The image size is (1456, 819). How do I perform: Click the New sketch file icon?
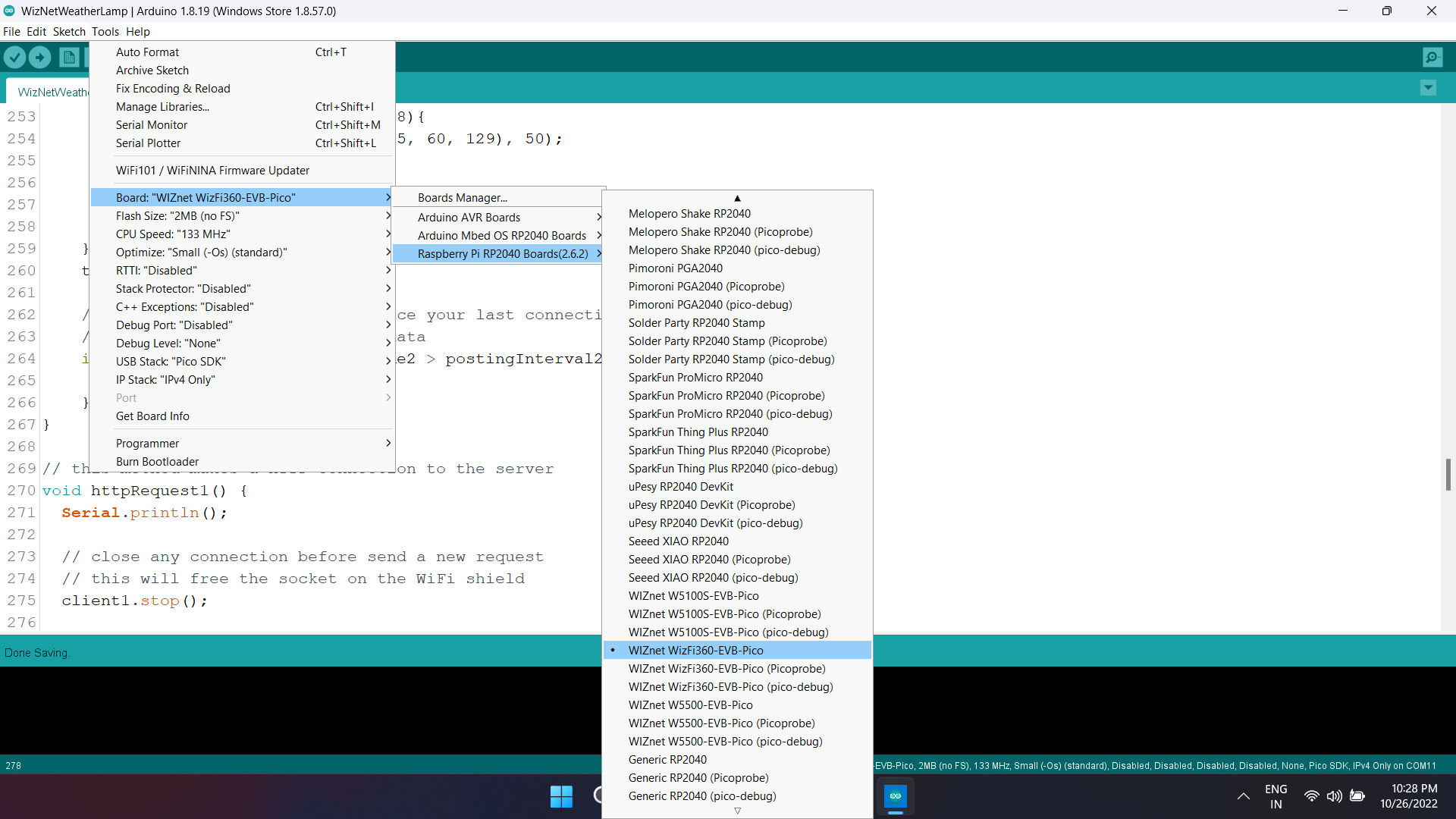coord(69,58)
